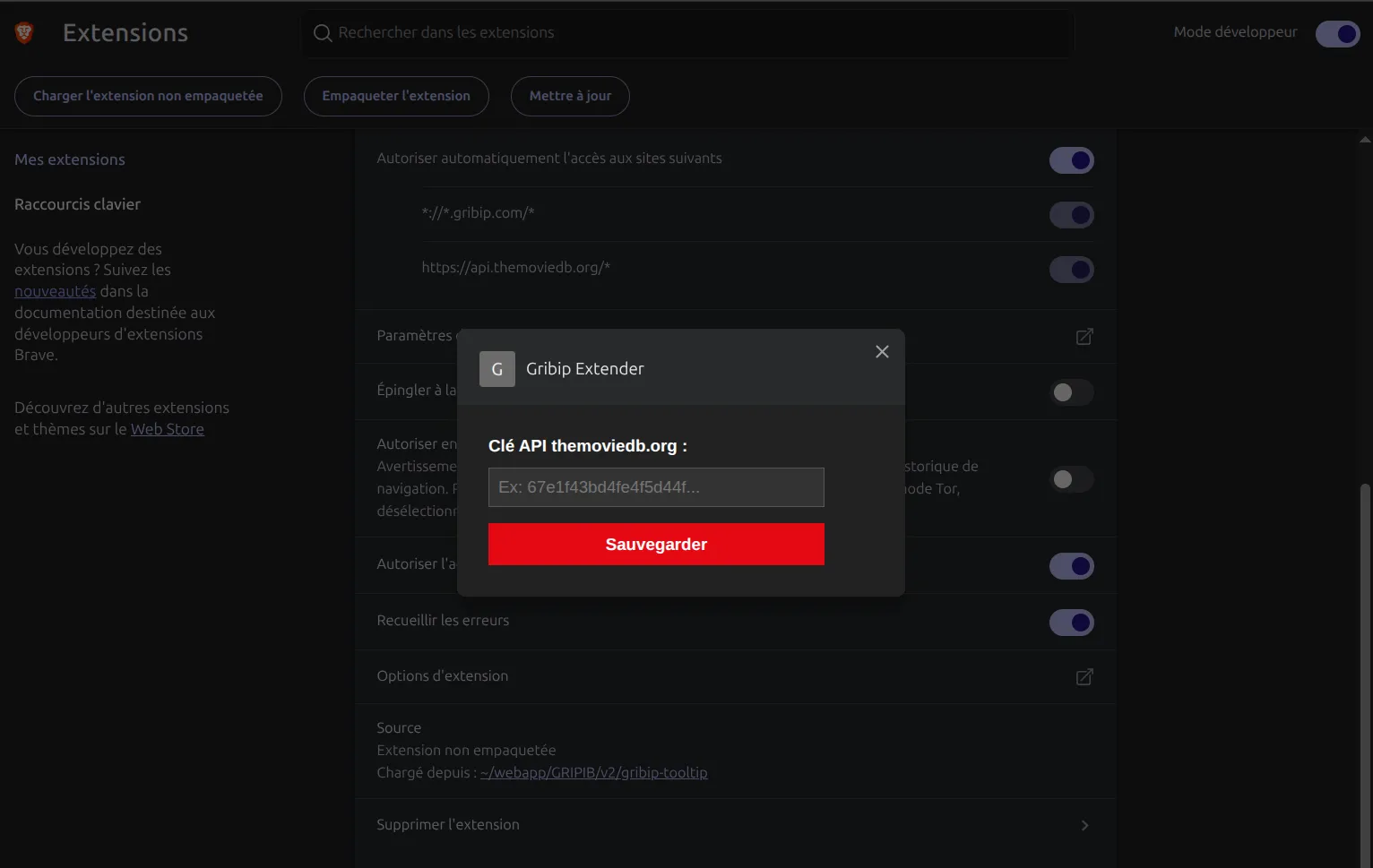Click the *://*.gribip.com/* site text
Image resolution: width=1373 pixels, height=868 pixels.
[478, 213]
